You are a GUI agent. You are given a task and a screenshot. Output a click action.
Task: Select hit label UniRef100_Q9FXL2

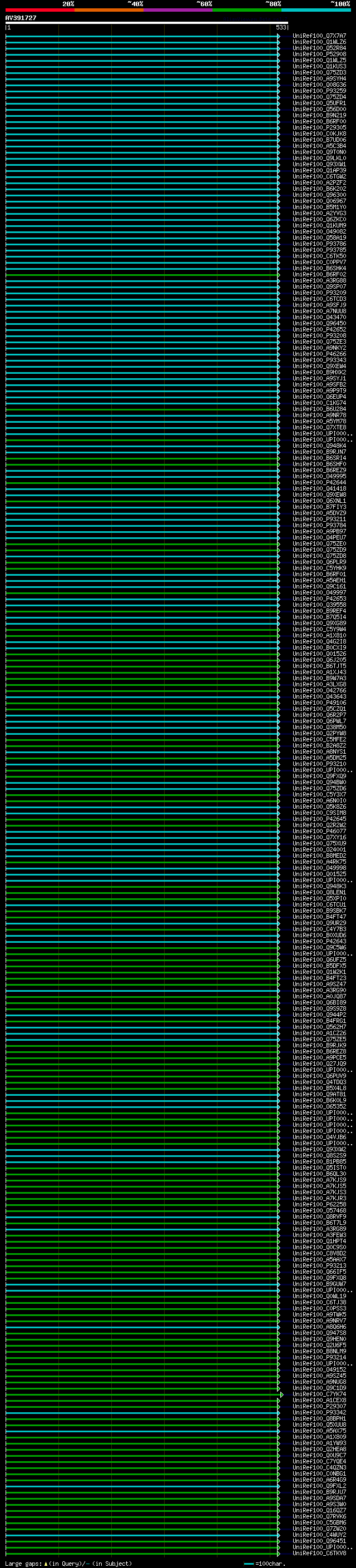(x=319, y=1485)
